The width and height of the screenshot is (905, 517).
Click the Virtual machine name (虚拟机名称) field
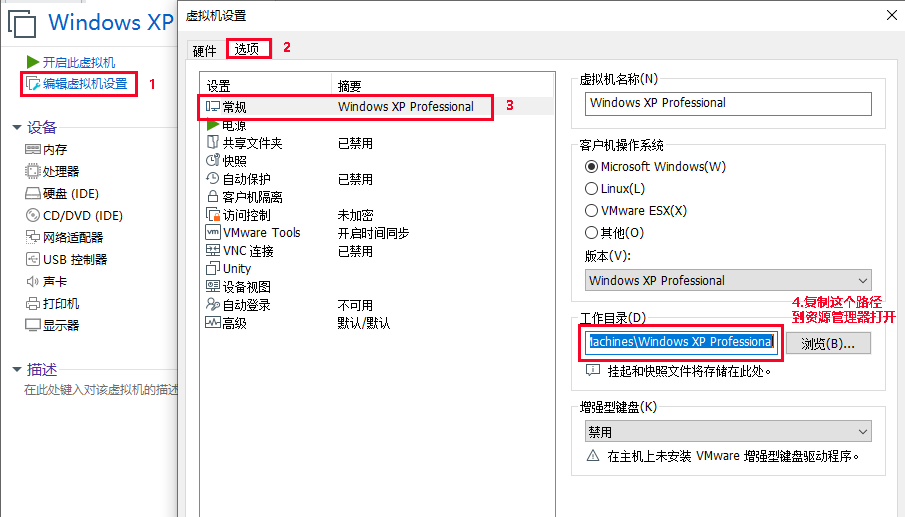pyautogui.click(x=728, y=103)
